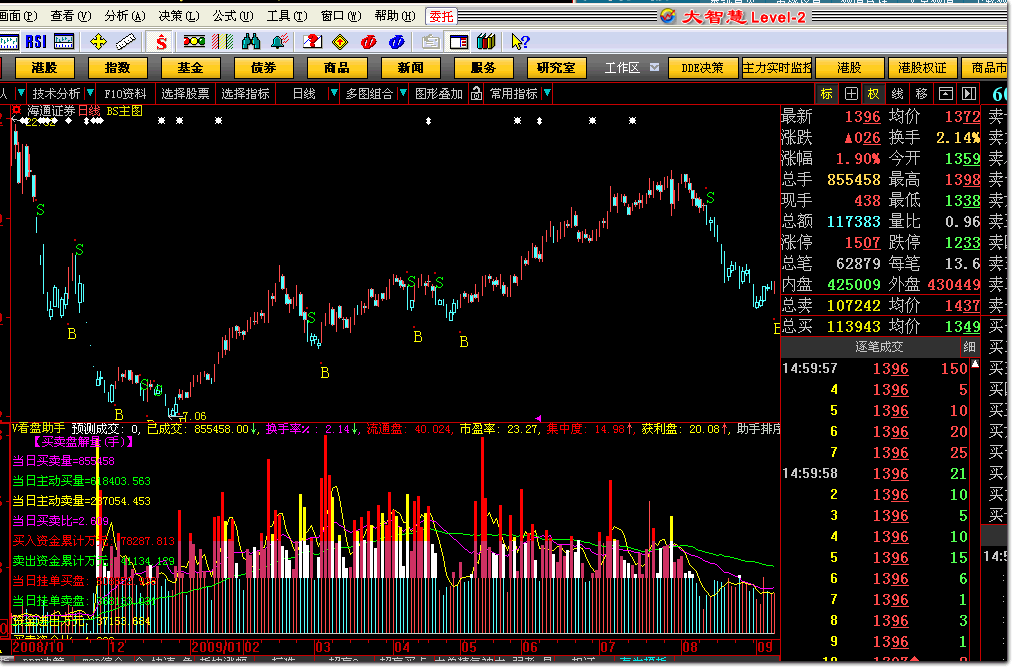Click the grayed clipboard icon
The width and height of the screenshot is (1014, 668).
[430, 42]
